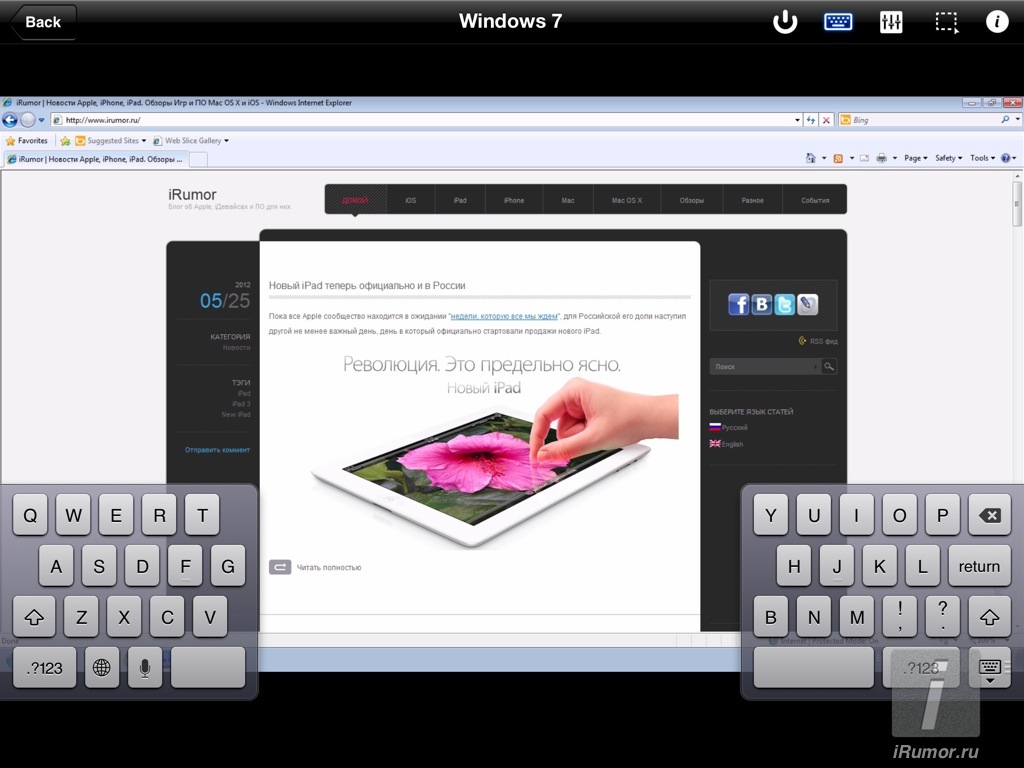The image size is (1024, 768).
Task: Click the Bing search magnifier icon
Action: 1005,120
